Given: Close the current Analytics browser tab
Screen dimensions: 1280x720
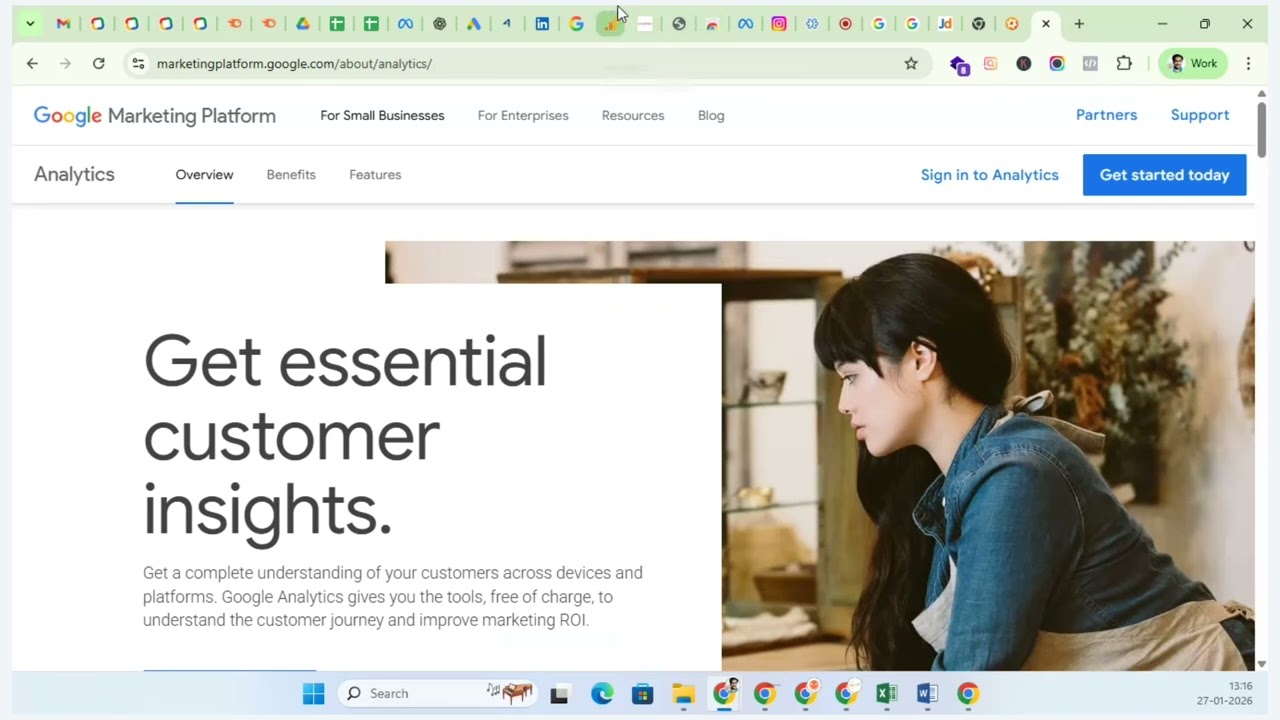Looking at the screenshot, I should 1046,24.
